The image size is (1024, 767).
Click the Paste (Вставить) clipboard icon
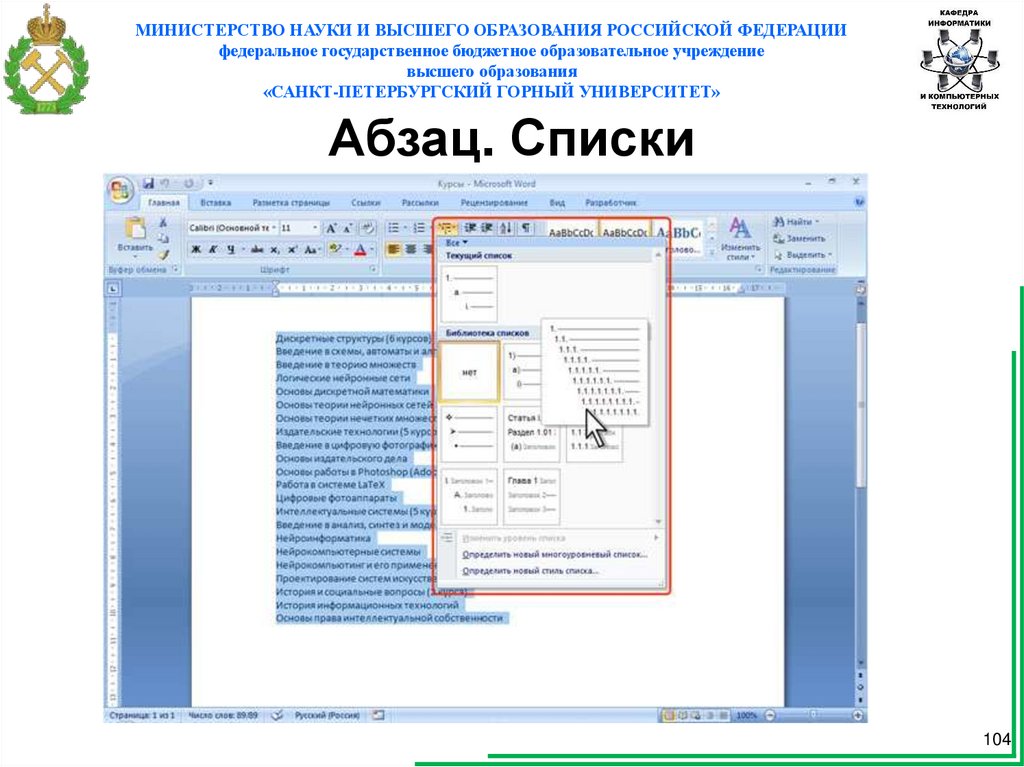pyautogui.click(x=135, y=228)
